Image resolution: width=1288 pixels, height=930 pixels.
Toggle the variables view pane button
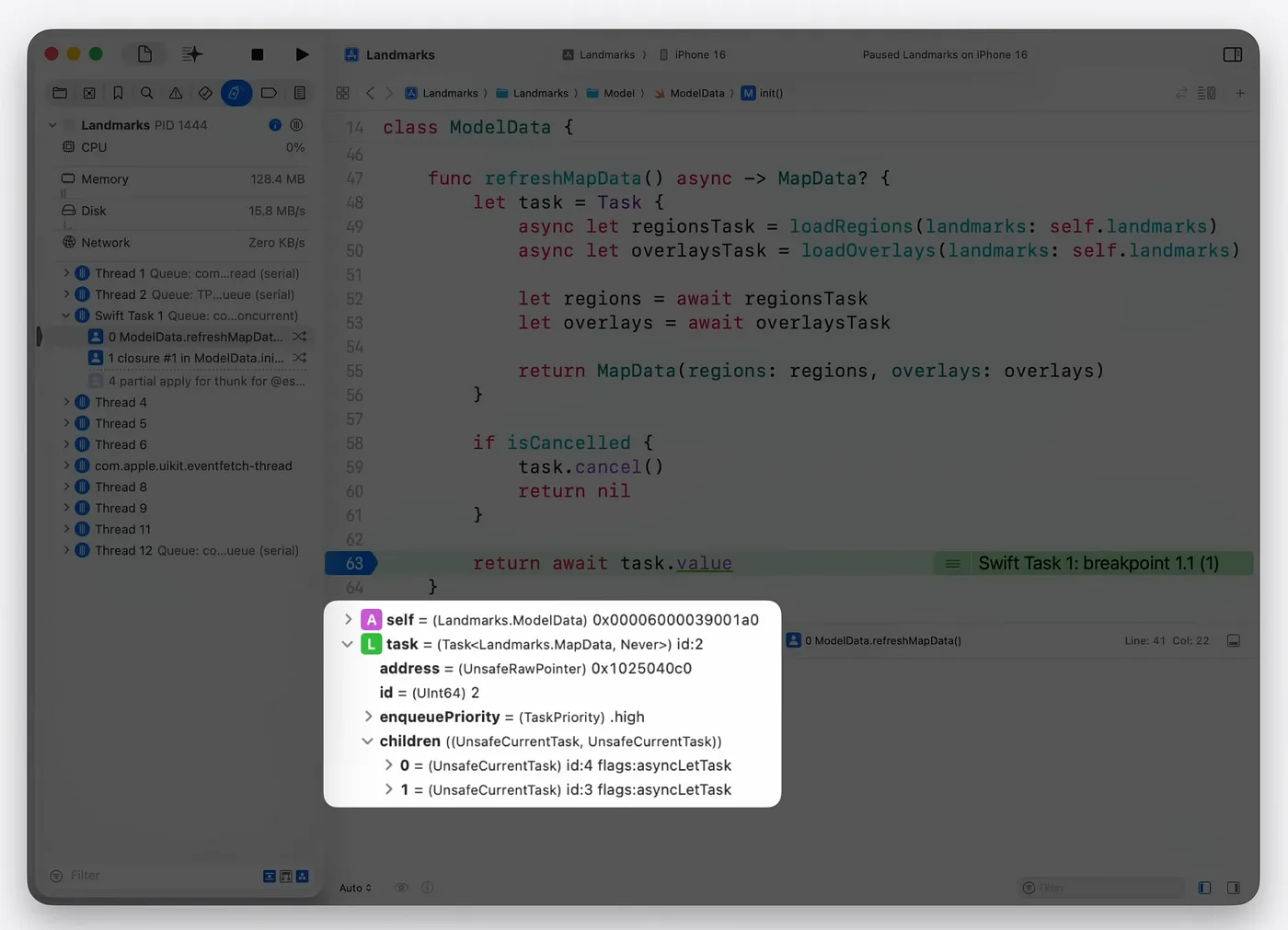(1204, 888)
